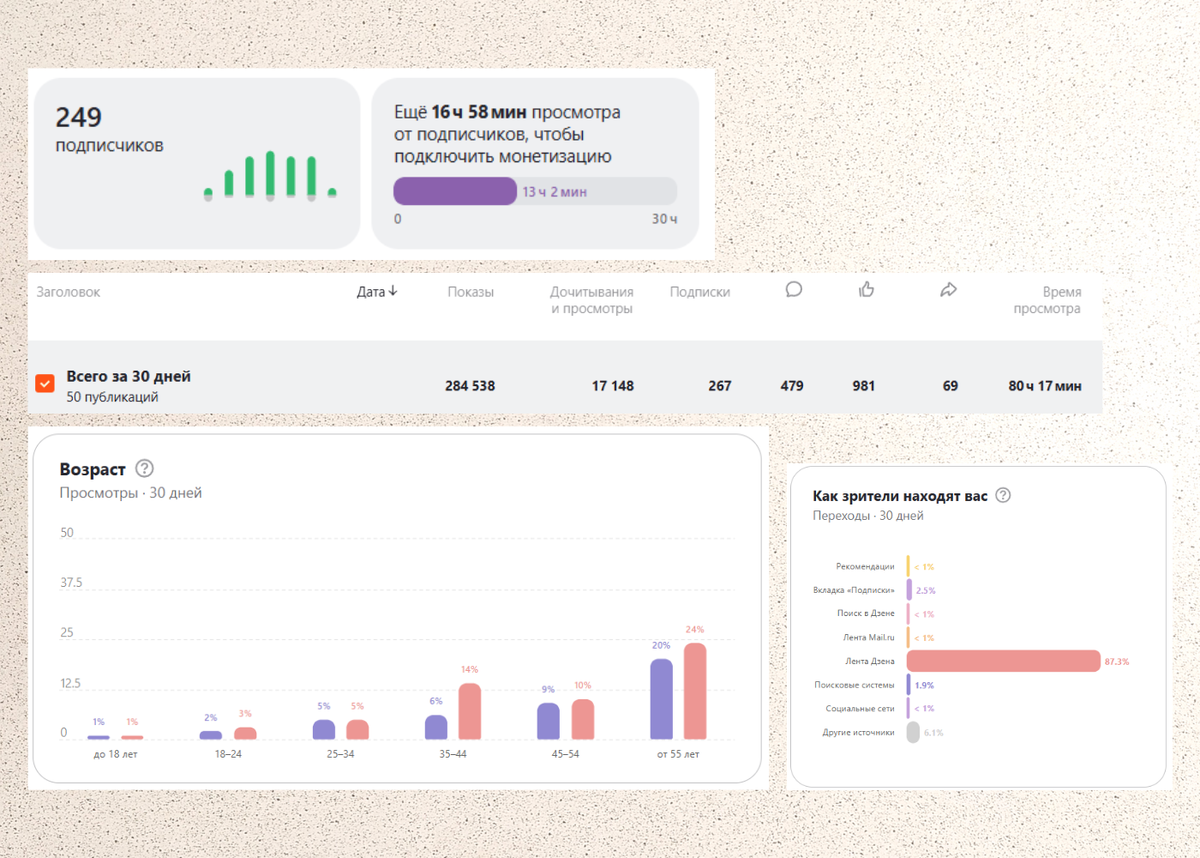Image resolution: width=1200 pixels, height=858 pixels.
Task: Click the Подписки column header
Action: (x=700, y=292)
